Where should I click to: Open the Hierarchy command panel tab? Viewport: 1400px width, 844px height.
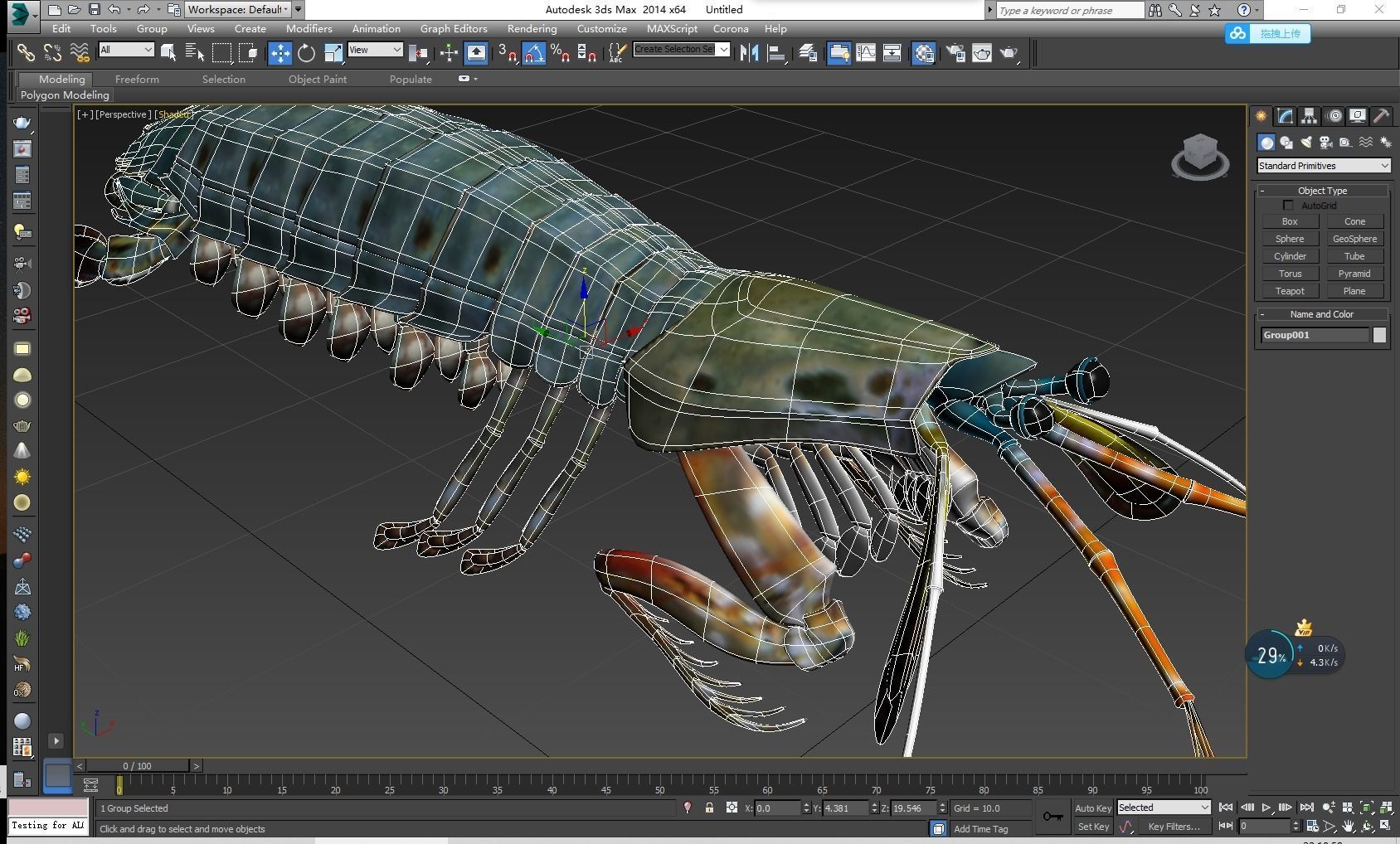point(1309,116)
